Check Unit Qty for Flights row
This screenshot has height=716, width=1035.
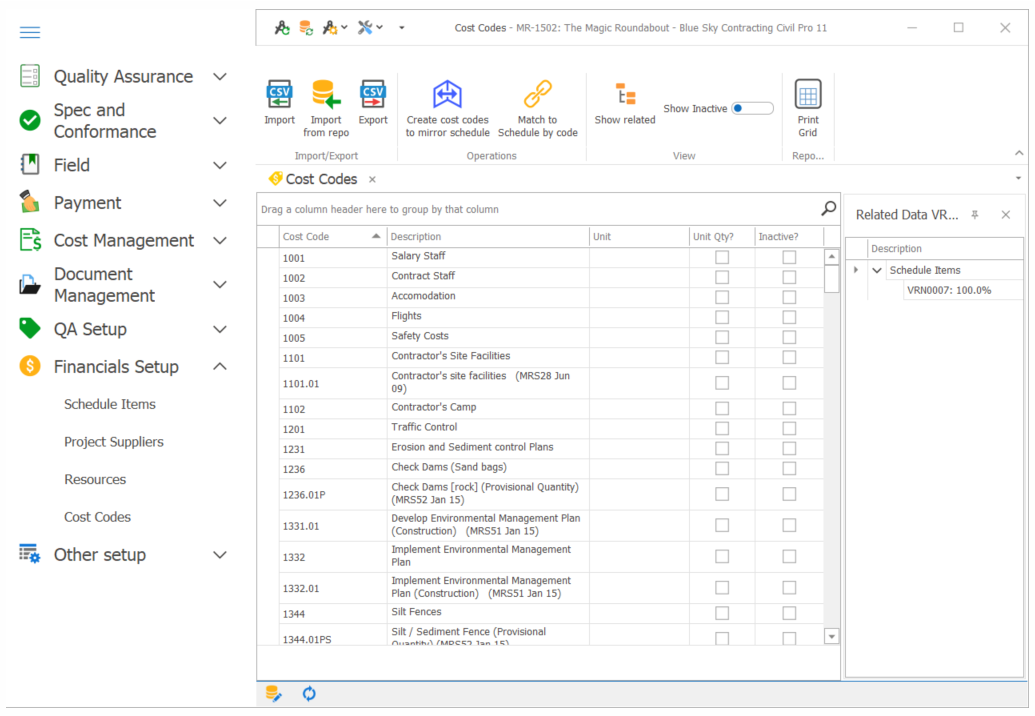[x=722, y=317]
